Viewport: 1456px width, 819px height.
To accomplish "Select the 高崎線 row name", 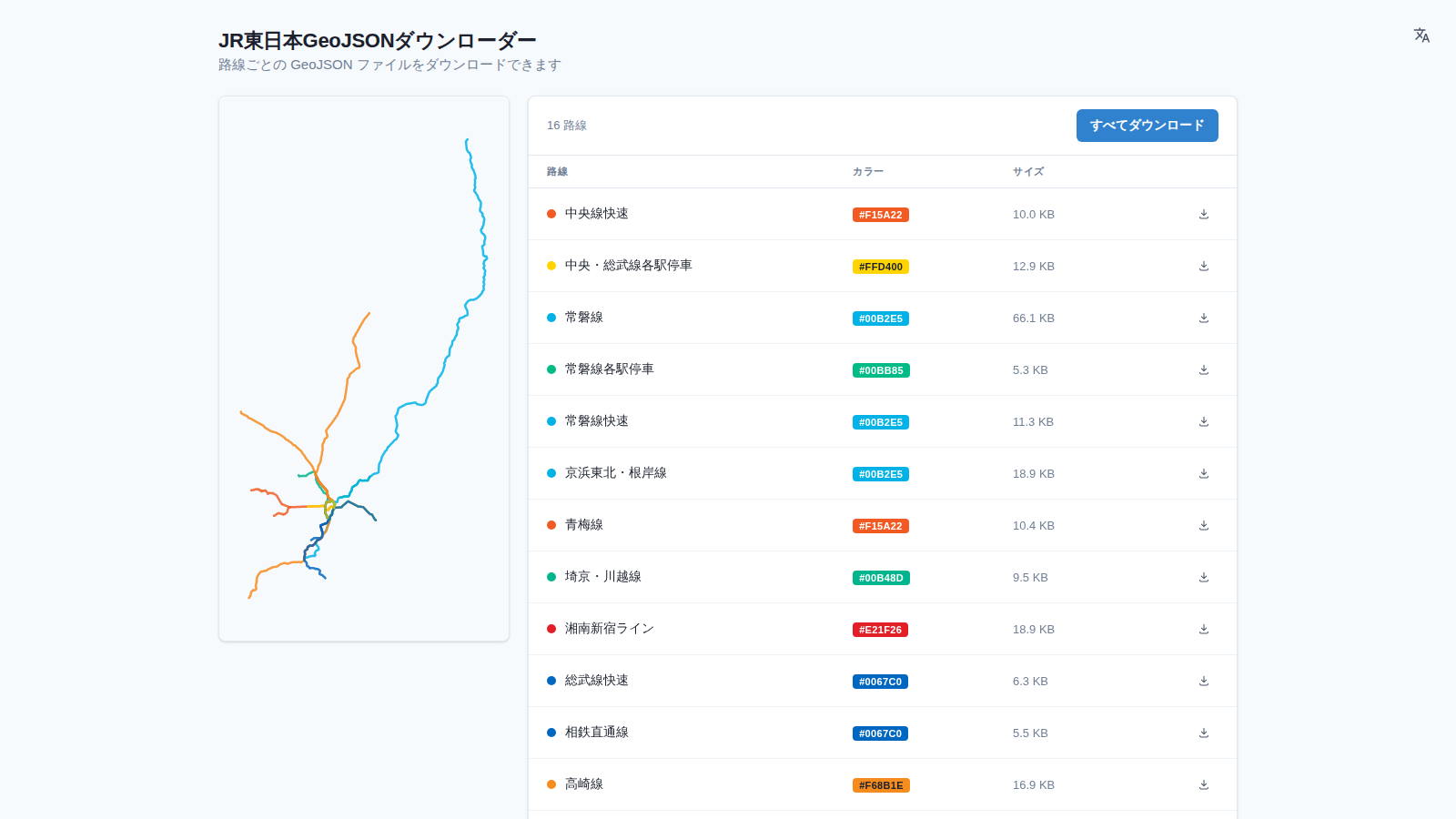I will (x=584, y=784).
